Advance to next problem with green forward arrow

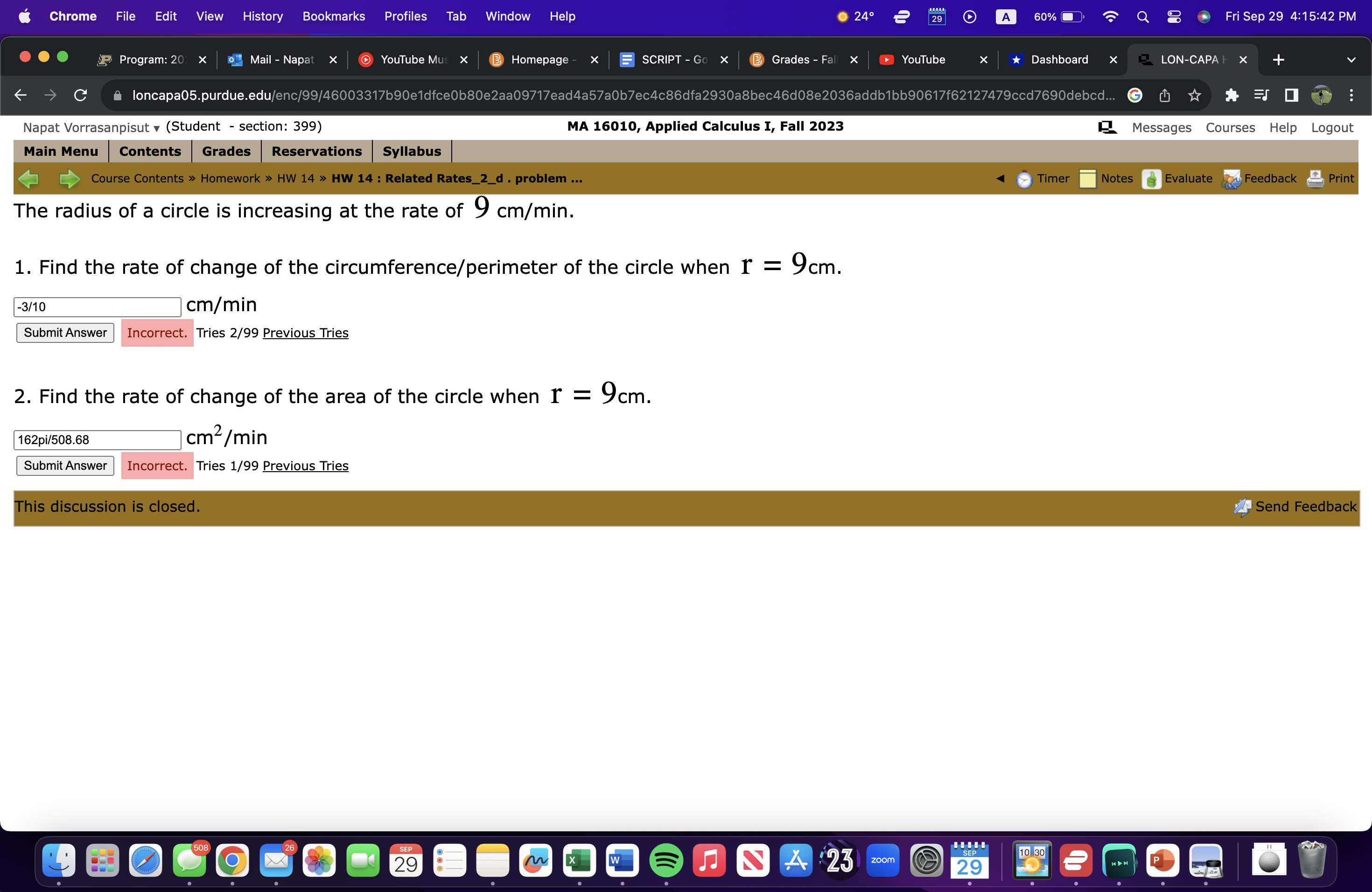[69, 179]
